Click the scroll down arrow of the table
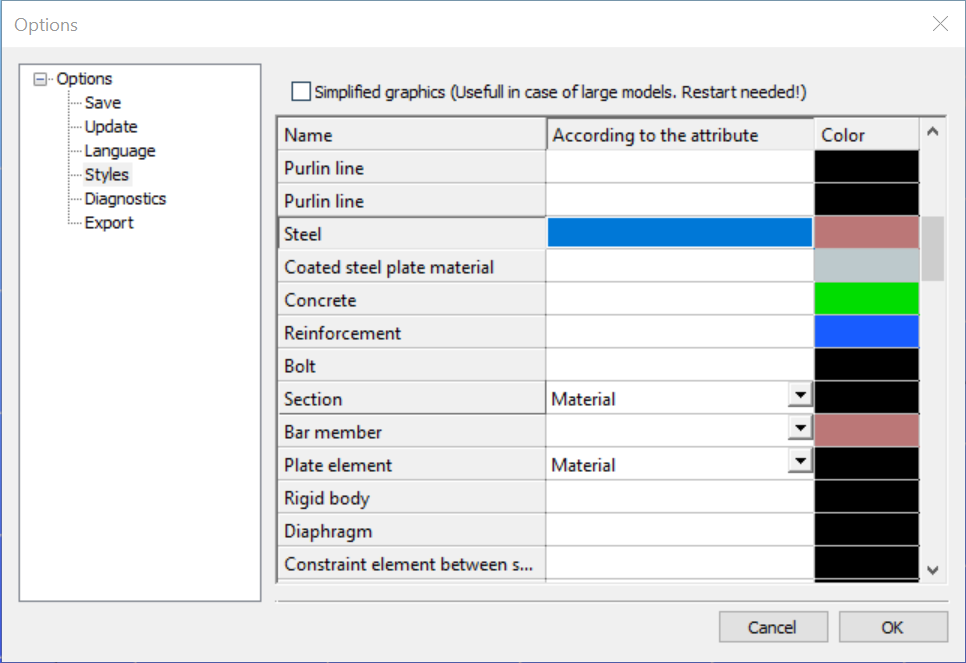The width and height of the screenshot is (966, 663). click(933, 570)
